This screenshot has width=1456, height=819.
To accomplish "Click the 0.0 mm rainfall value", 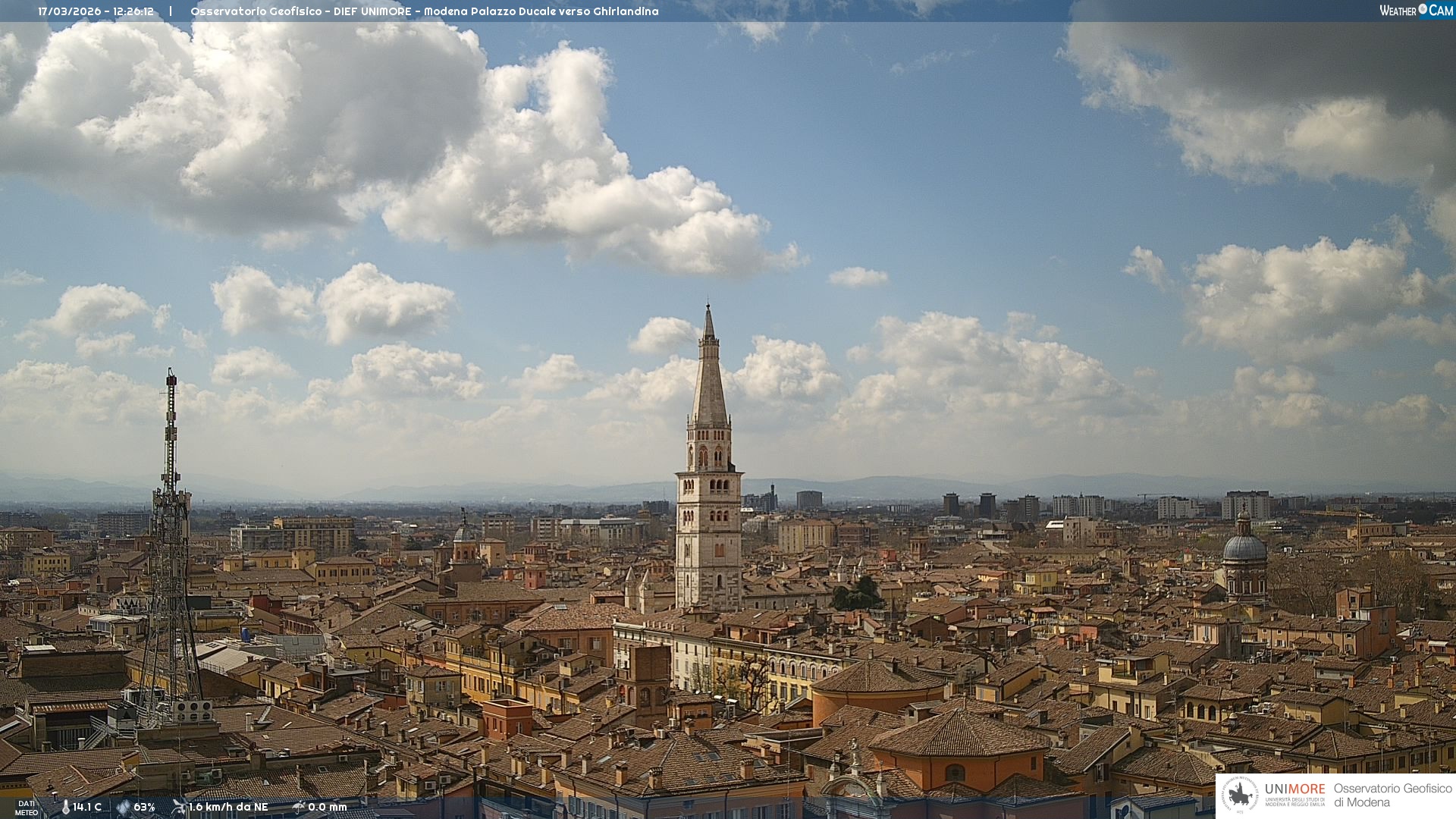I will [x=327, y=807].
